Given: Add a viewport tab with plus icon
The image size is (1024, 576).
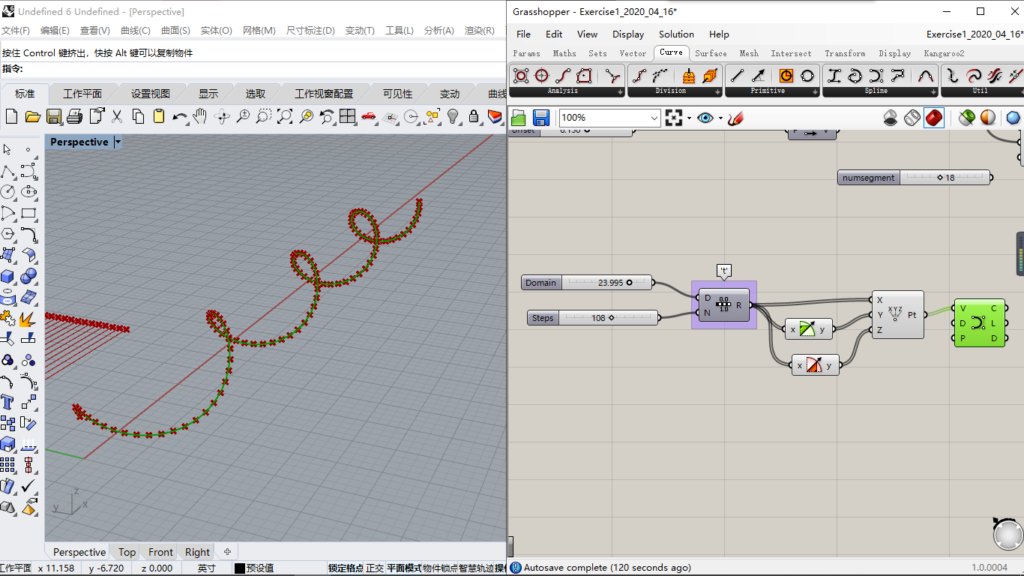Looking at the screenshot, I should tap(227, 552).
